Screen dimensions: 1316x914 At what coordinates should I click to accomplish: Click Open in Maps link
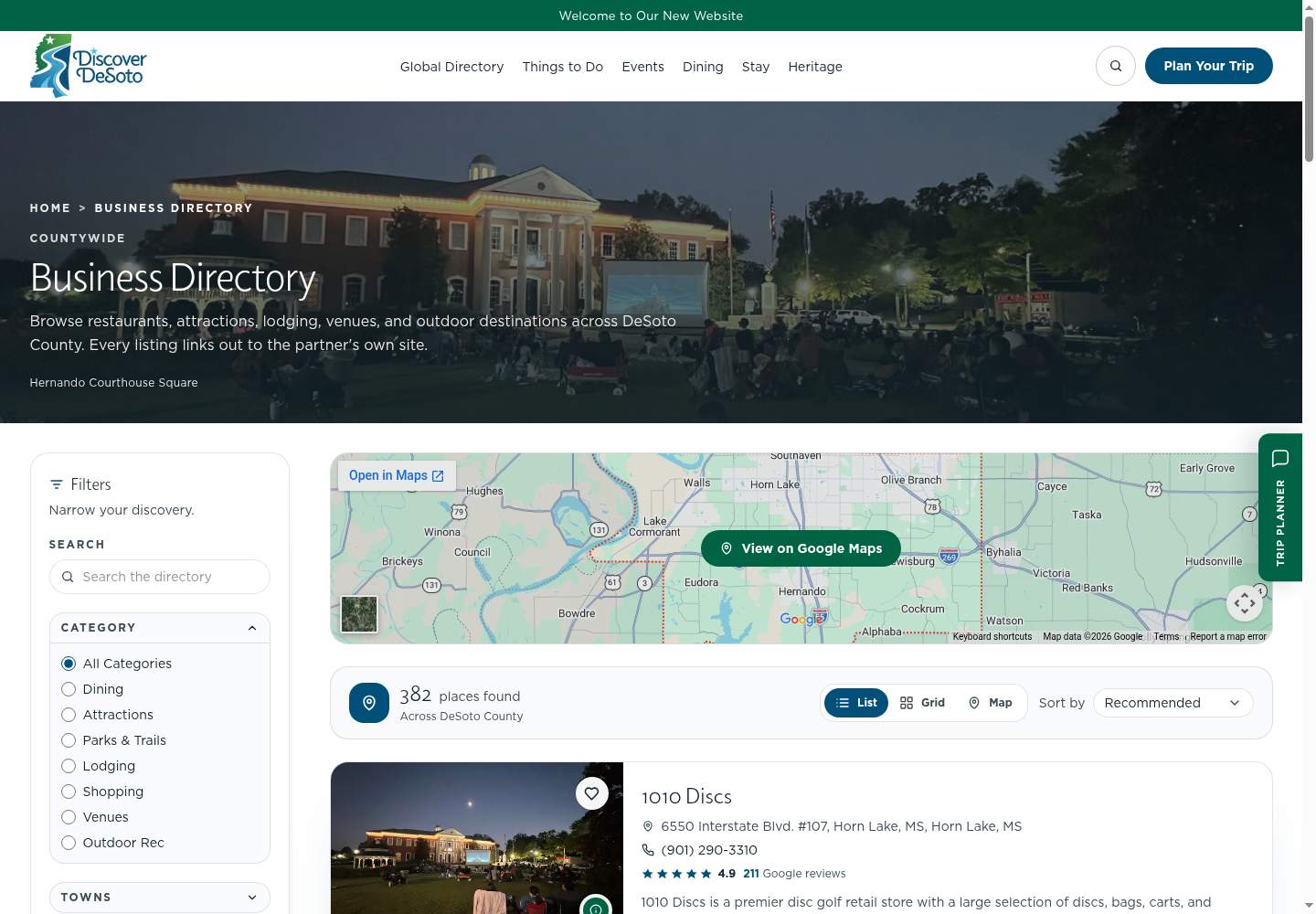(397, 475)
